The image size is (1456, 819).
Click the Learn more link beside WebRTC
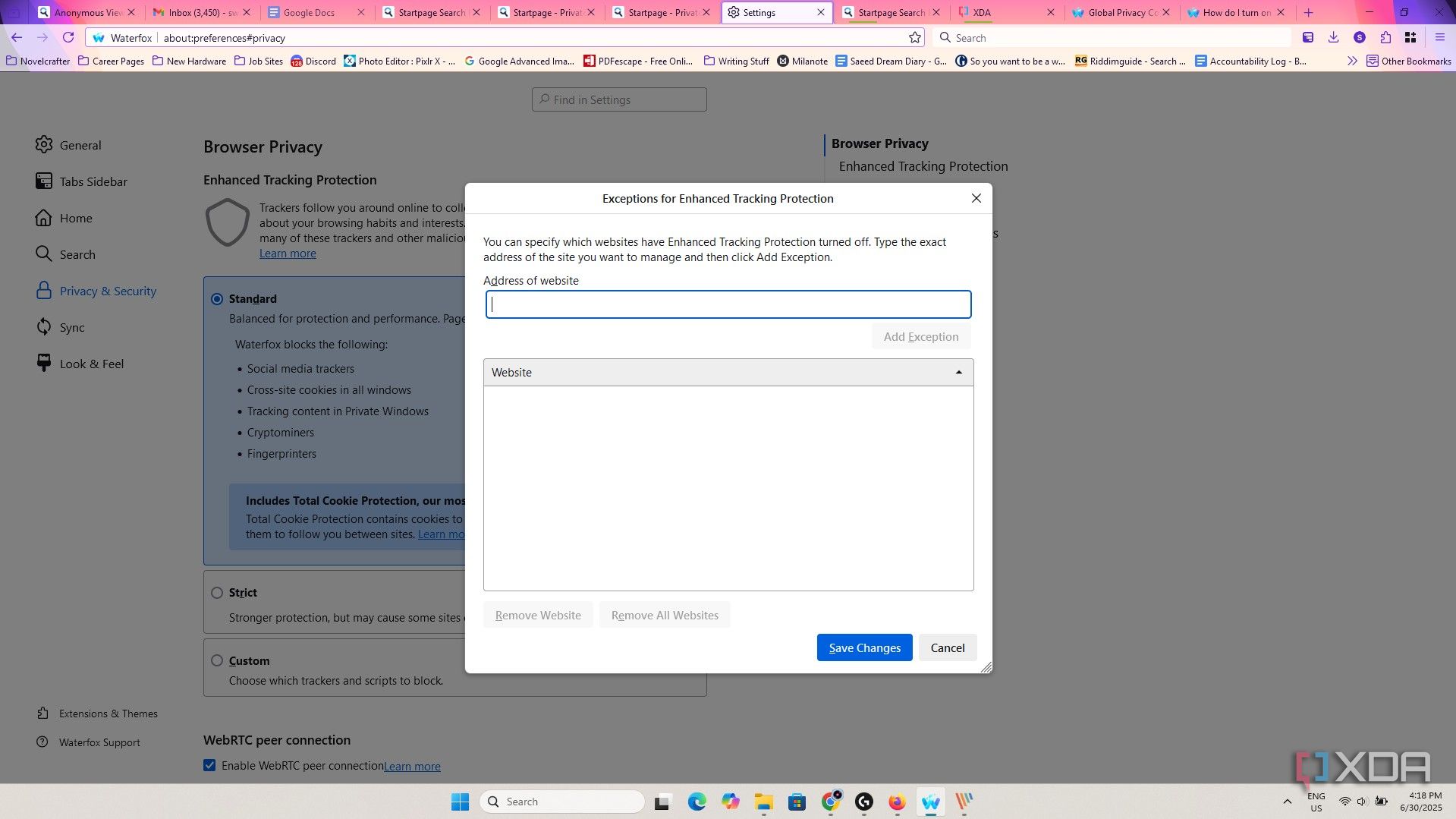pos(412,766)
